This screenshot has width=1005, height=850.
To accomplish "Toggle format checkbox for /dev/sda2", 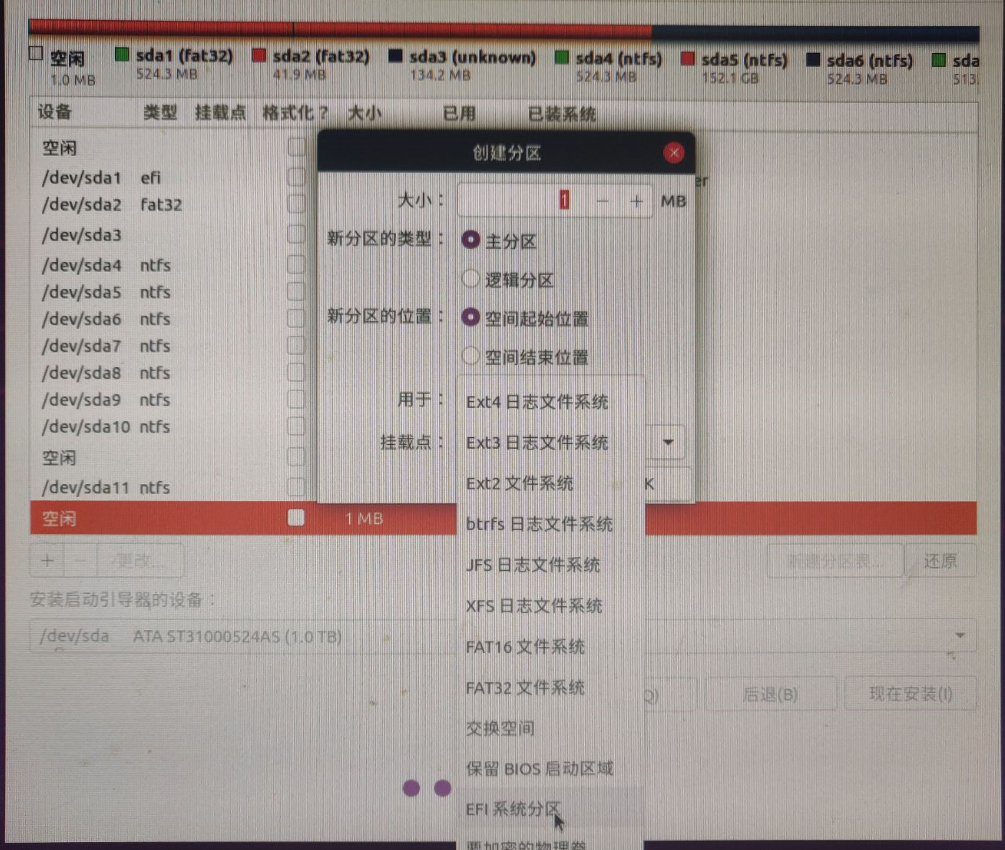I will point(296,204).
